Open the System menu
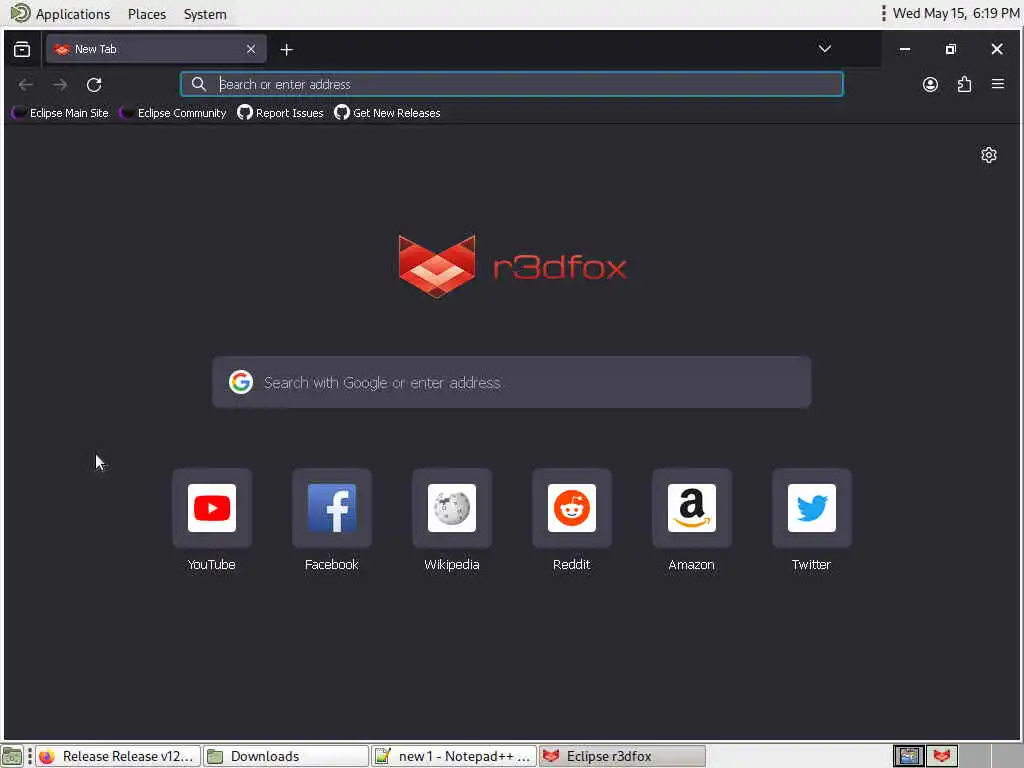1024x768 pixels. pyautogui.click(x=205, y=14)
